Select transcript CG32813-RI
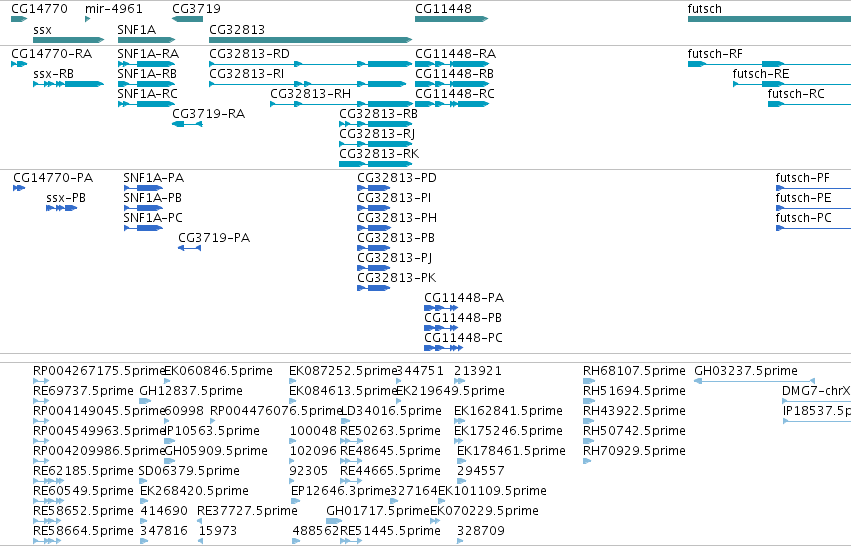This screenshot has width=851, height=546. 308,84
